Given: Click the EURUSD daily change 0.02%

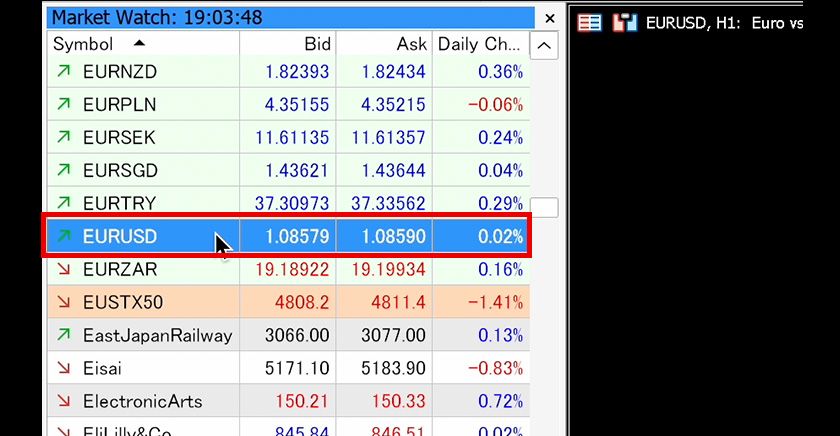Looking at the screenshot, I should (501, 236).
